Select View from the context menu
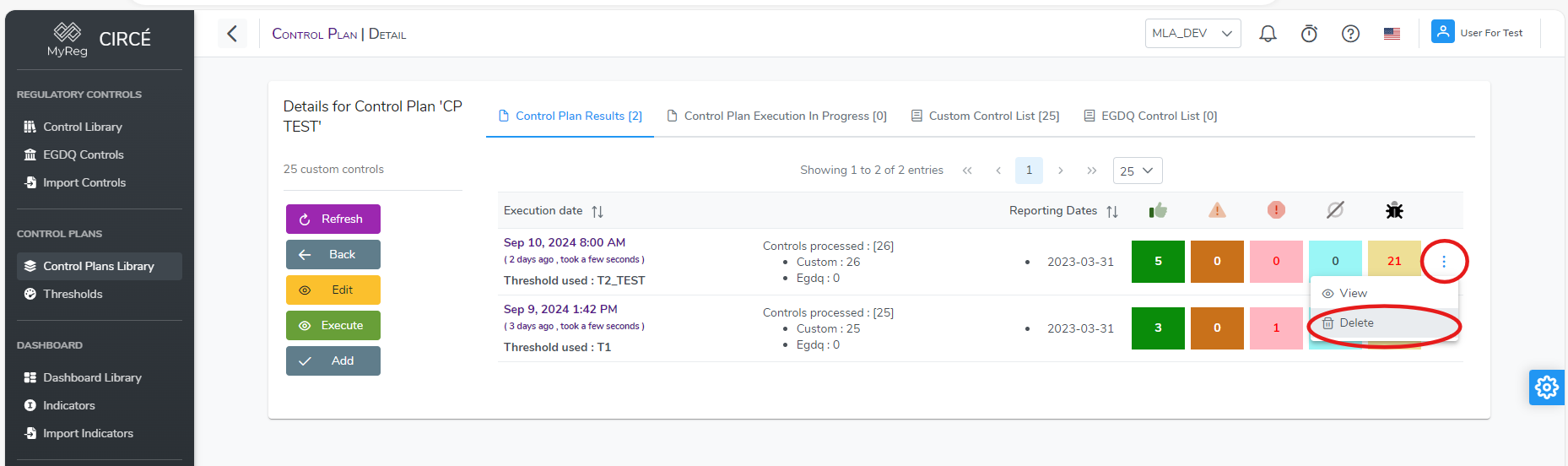 [1353, 294]
